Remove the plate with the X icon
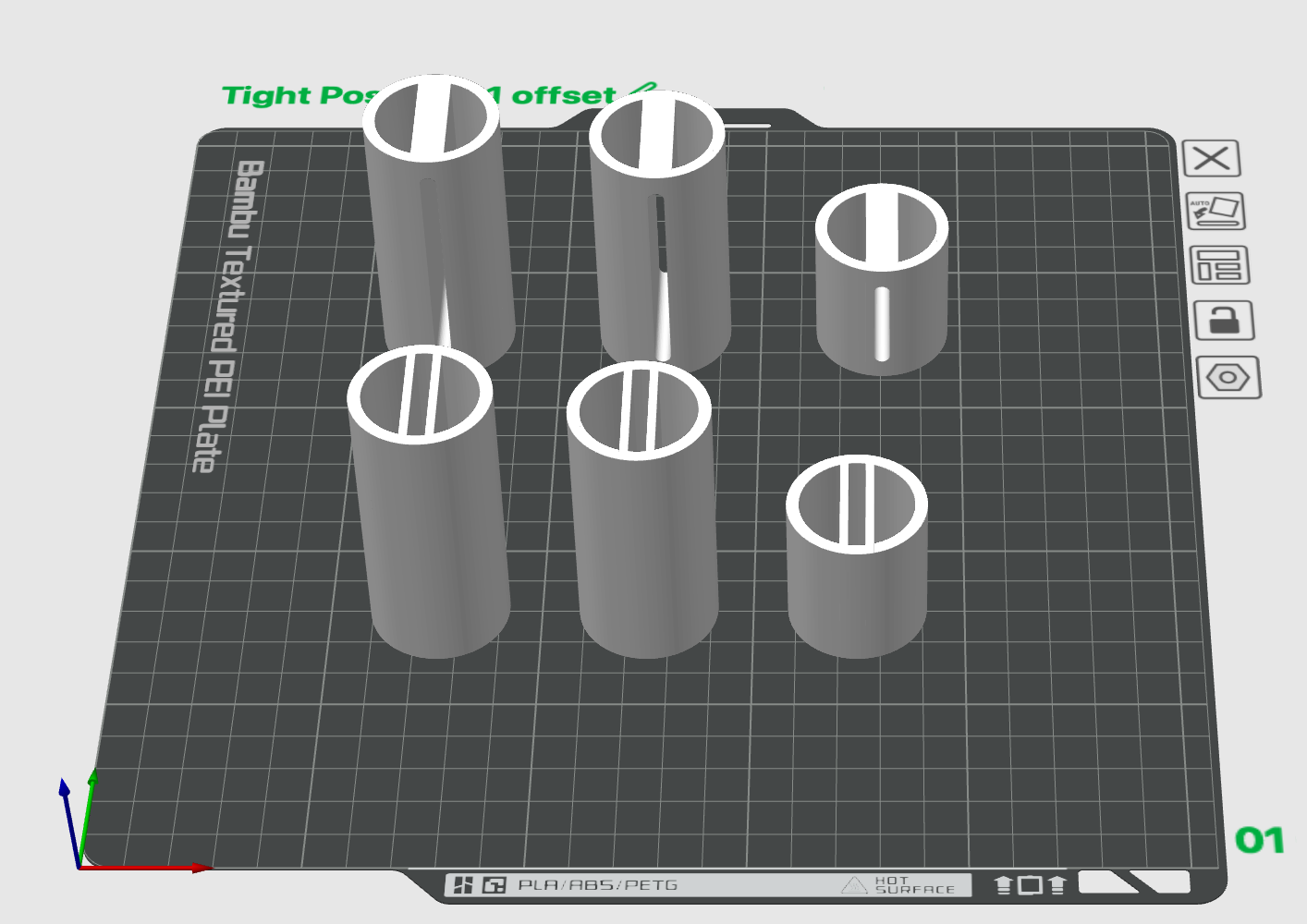 (x=1211, y=159)
